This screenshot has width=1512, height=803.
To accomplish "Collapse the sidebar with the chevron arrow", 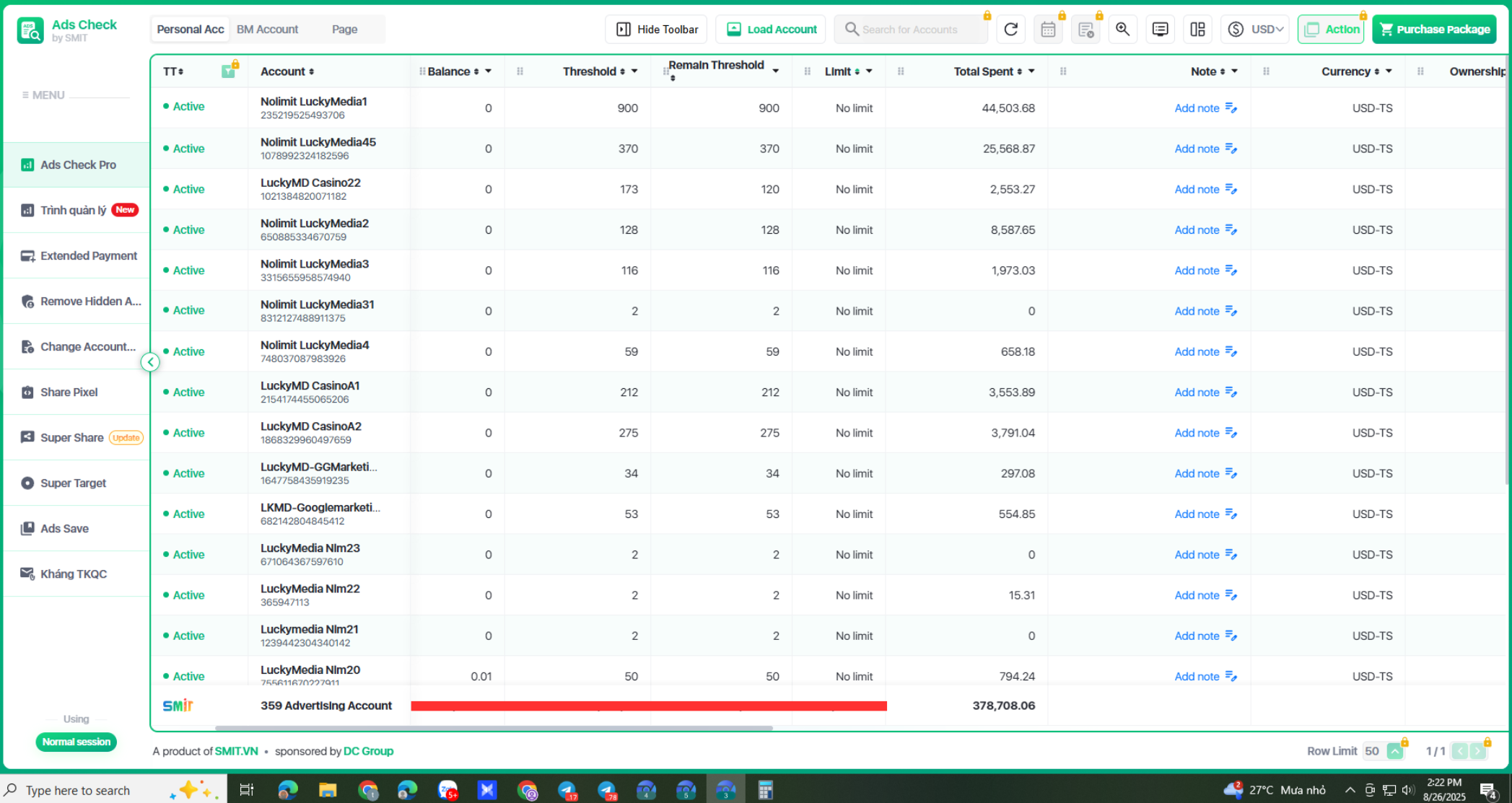I will (150, 362).
